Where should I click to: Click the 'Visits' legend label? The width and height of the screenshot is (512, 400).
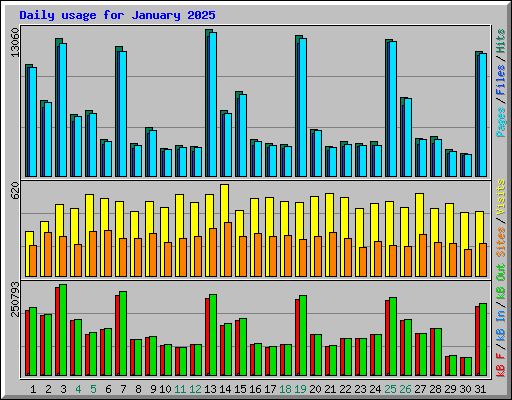[x=501, y=197]
